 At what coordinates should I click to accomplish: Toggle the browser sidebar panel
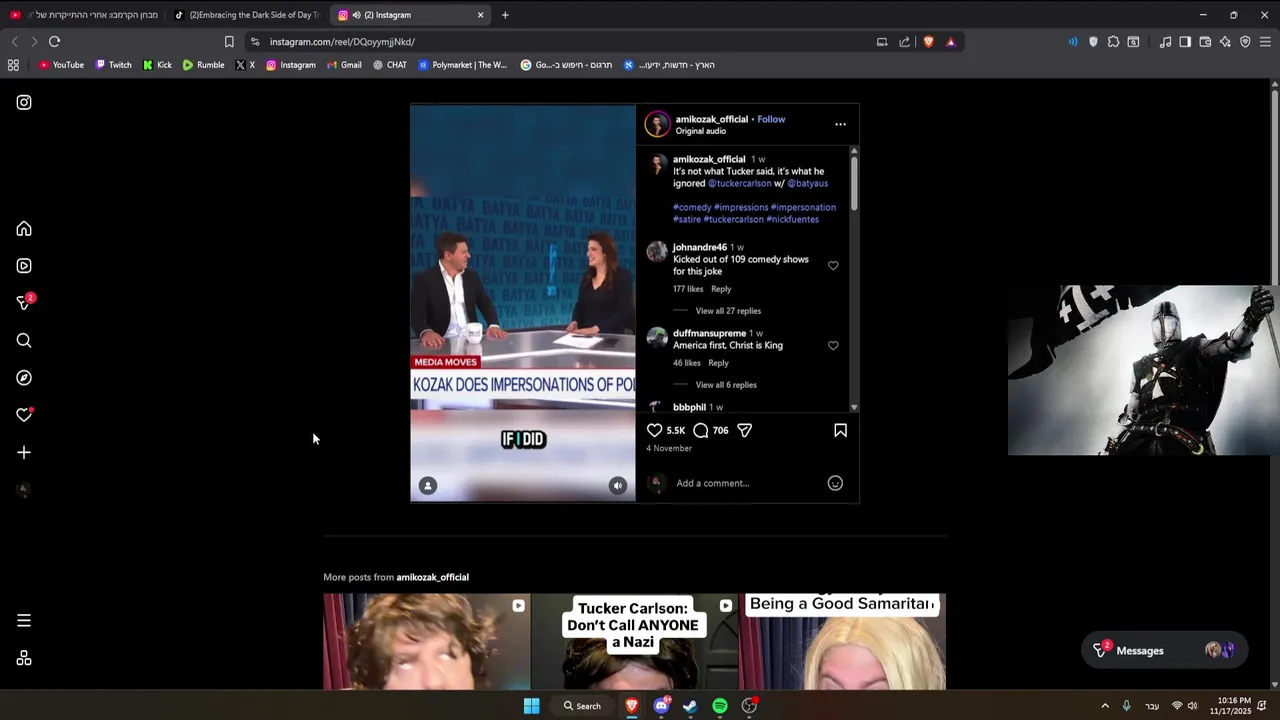[x=1185, y=42]
